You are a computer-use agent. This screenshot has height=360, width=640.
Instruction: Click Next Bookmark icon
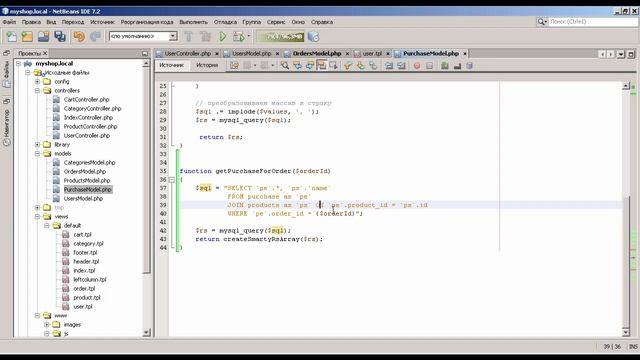[x=360, y=65]
